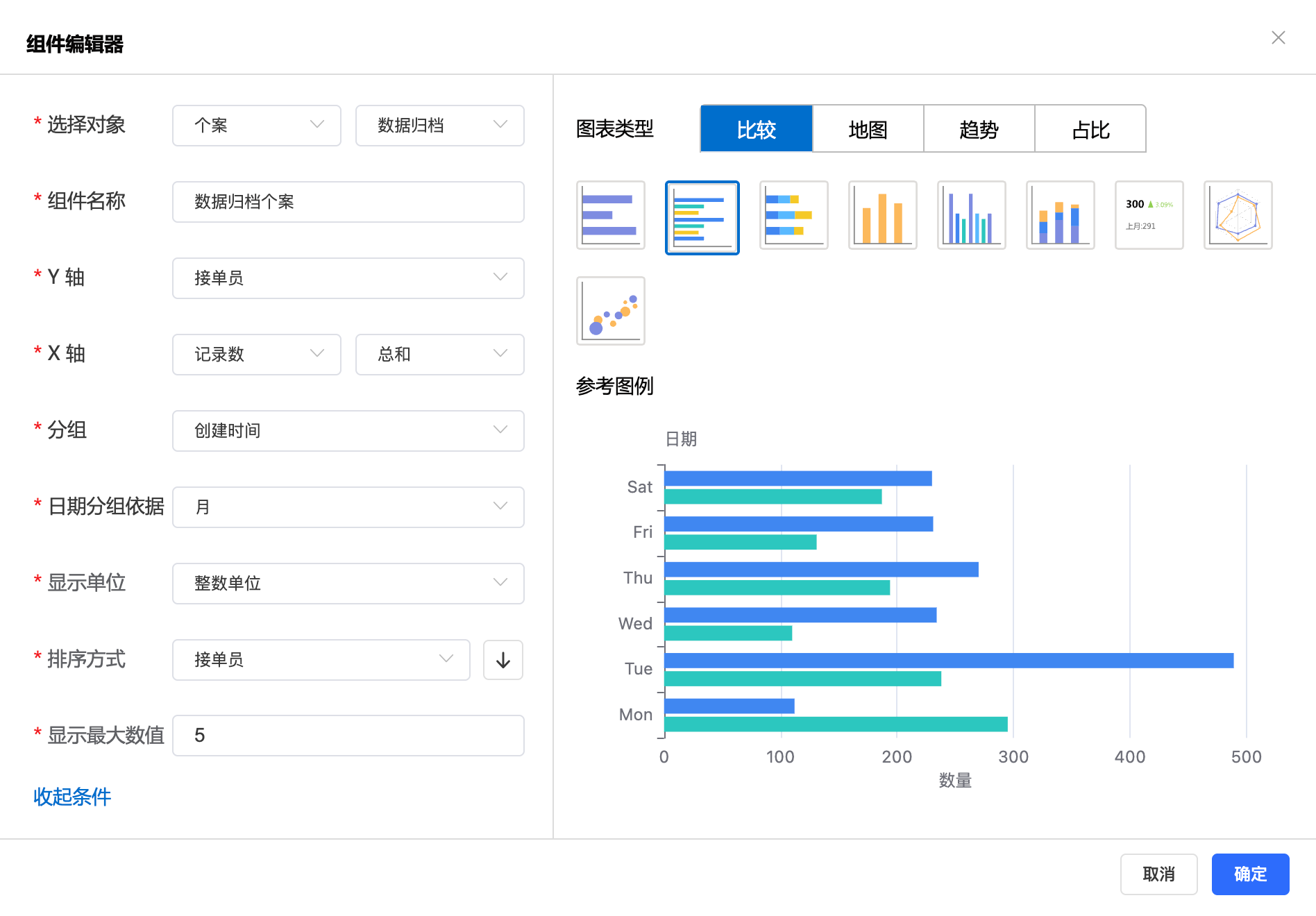Viewport: 1316px width, 916px height.
Task: Switch to the 地图 chart type tab
Action: 868,129
